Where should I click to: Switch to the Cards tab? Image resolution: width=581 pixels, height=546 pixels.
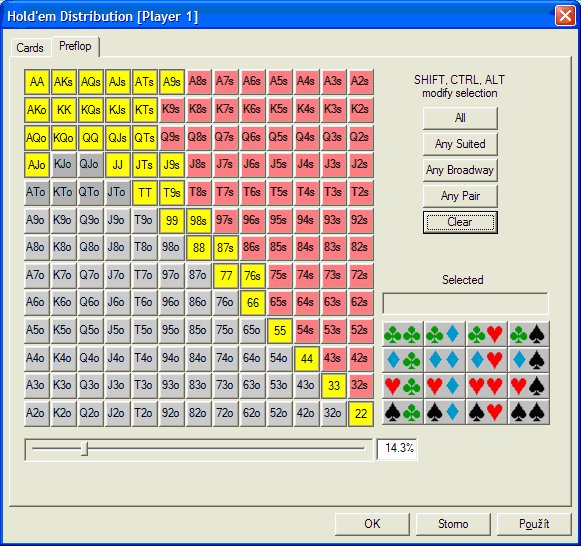click(x=30, y=48)
